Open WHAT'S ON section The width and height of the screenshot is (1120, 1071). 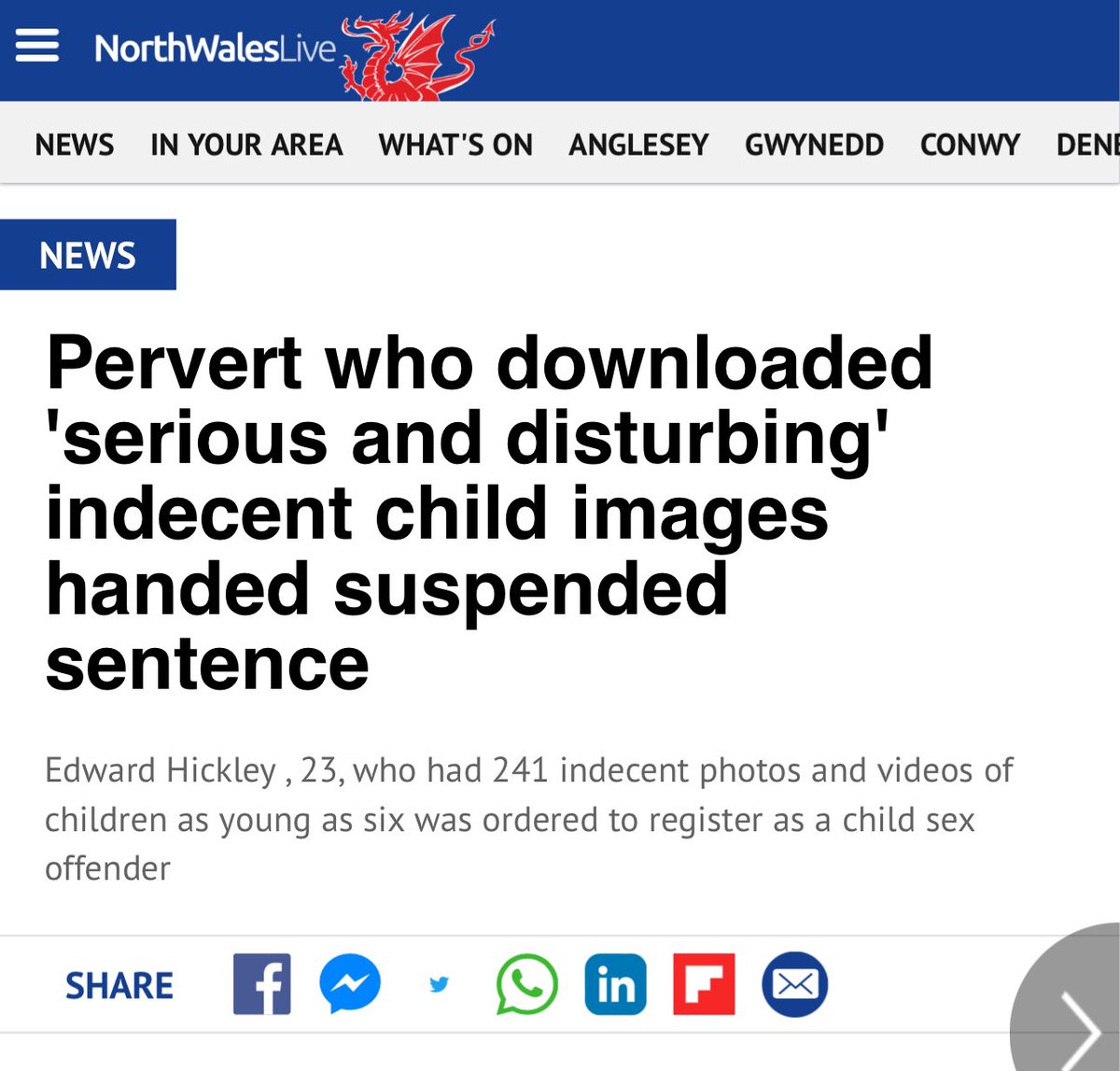coord(455,145)
